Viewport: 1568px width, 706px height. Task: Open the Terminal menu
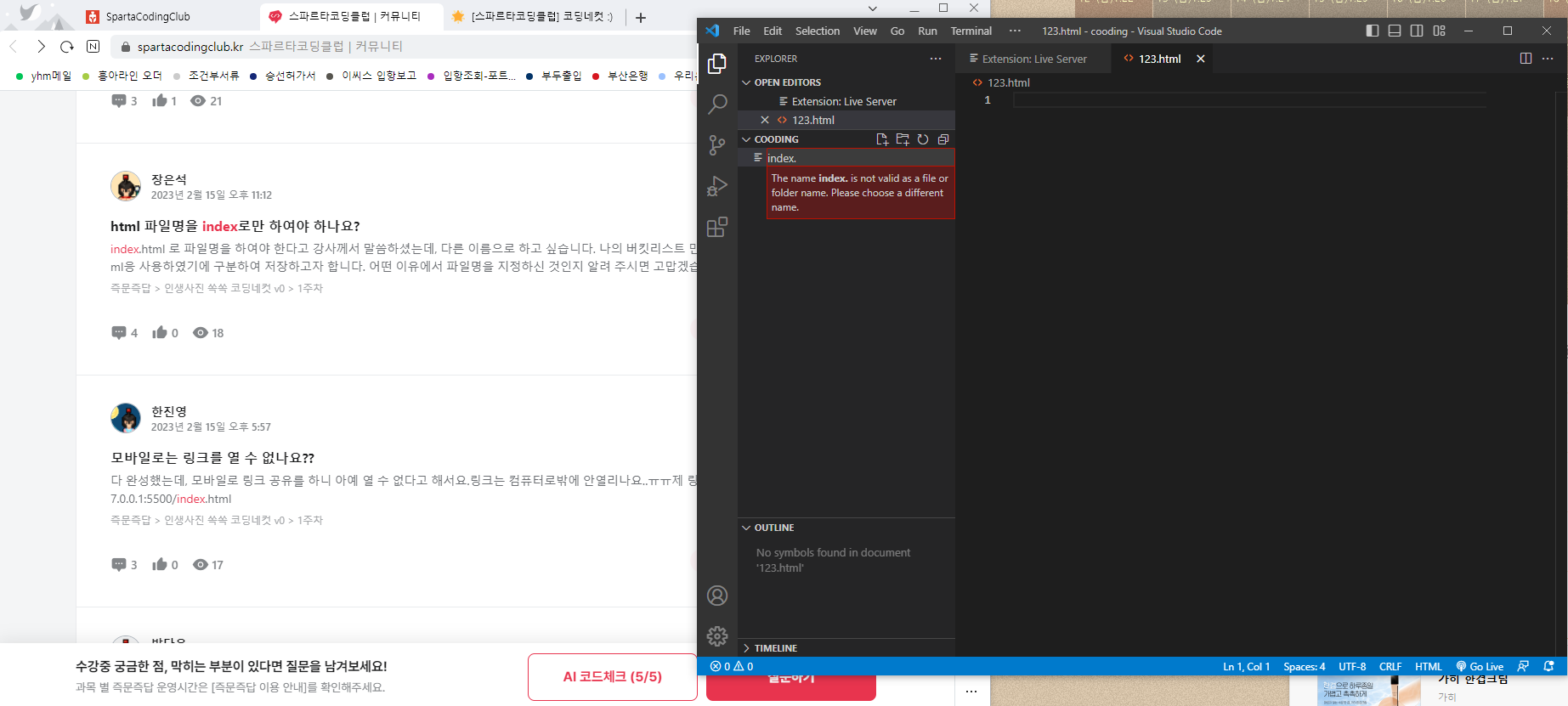point(971,31)
